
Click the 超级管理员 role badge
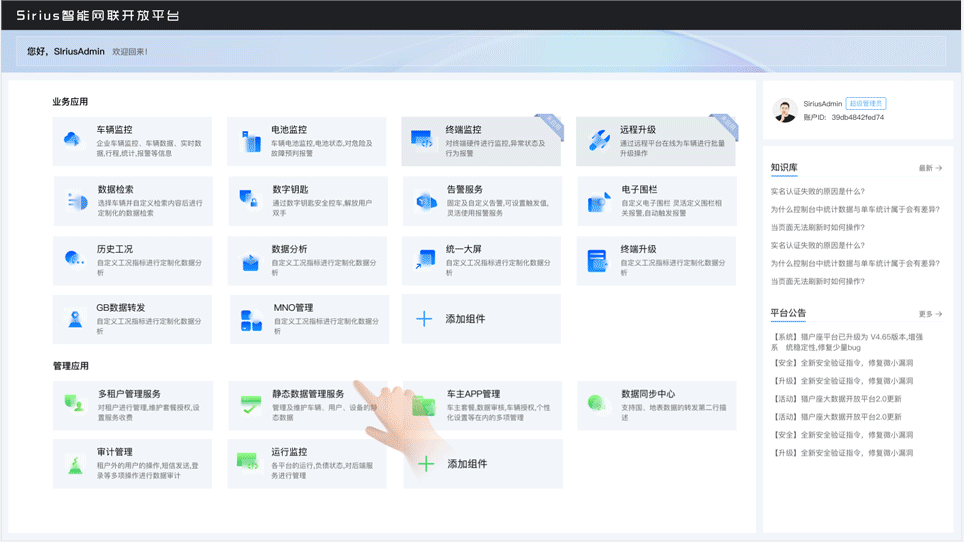[x=865, y=104]
